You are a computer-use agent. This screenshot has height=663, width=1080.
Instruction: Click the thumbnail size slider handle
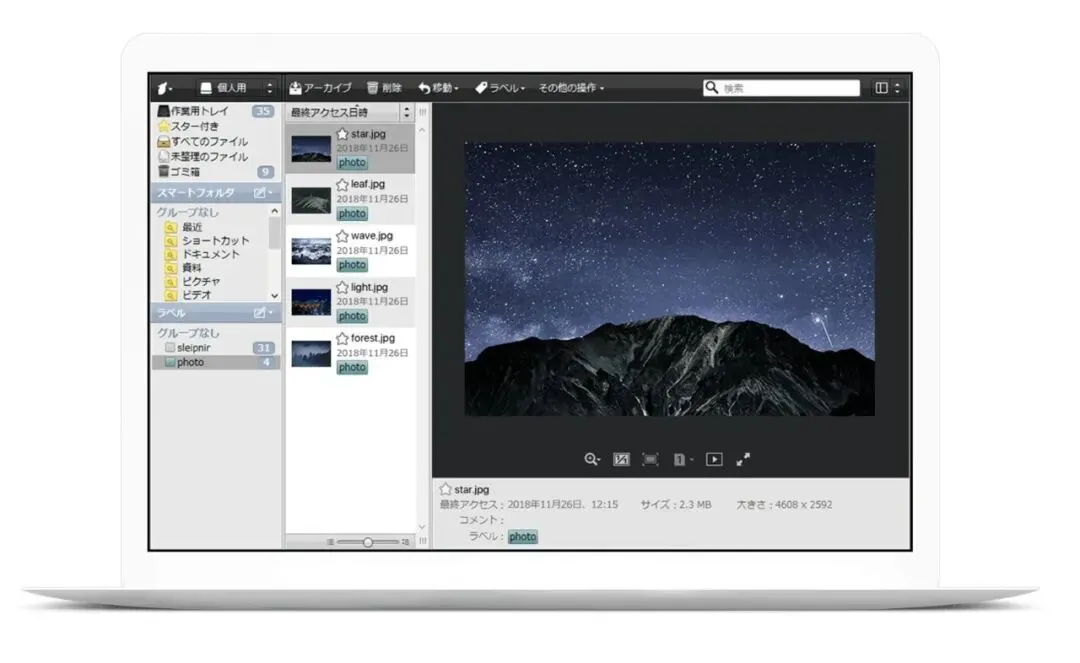coord(368,543)
